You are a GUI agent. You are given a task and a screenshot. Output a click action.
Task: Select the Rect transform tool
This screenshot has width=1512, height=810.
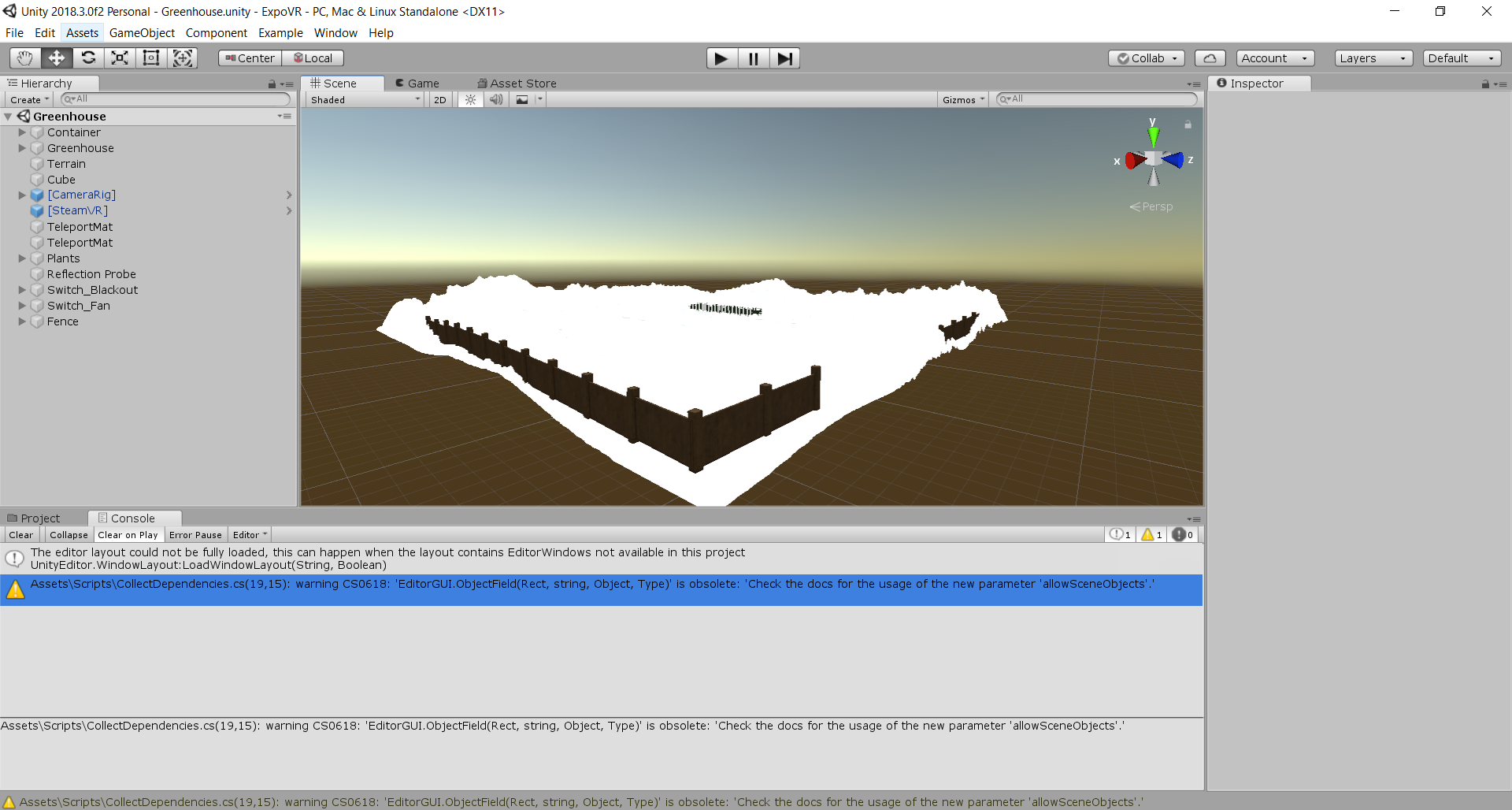click(x=150, y=58)
